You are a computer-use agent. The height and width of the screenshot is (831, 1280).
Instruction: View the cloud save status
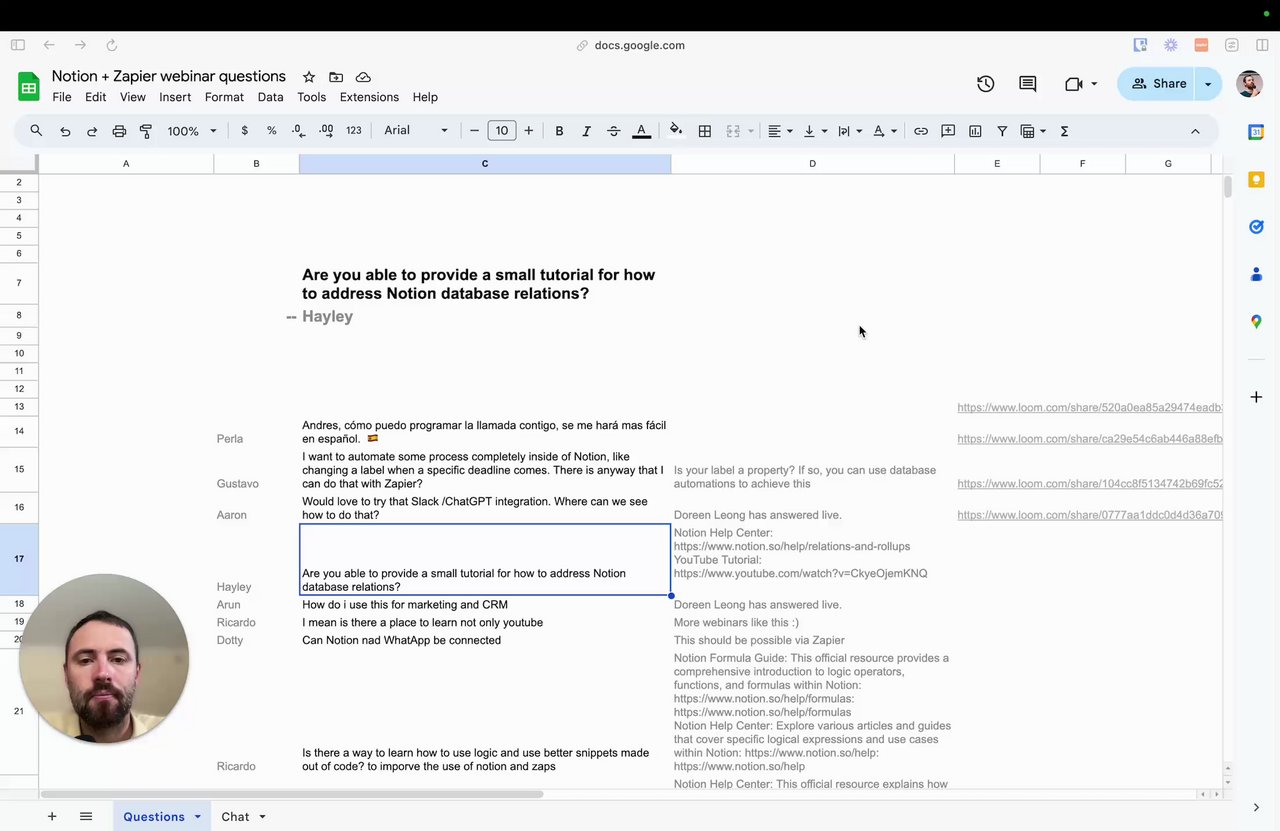[x=363, y=77]
